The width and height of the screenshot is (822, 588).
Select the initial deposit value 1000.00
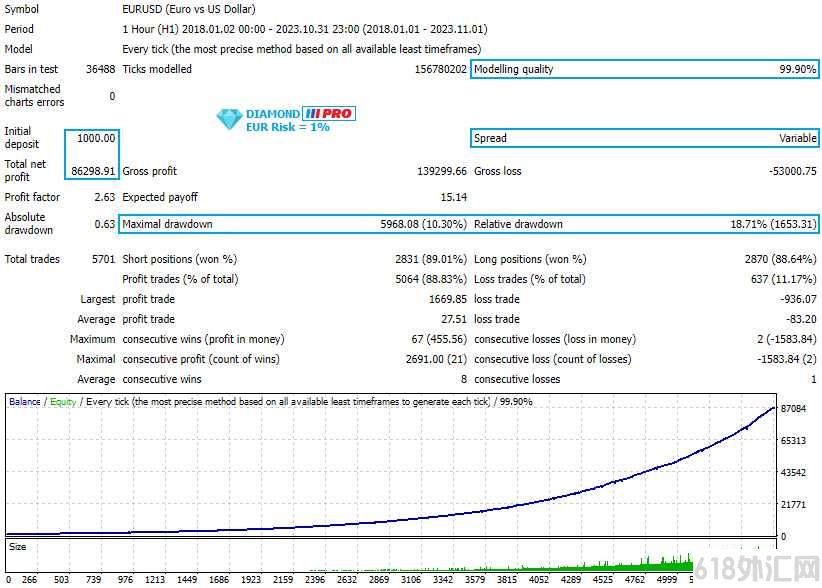click(x=96, y=138)
